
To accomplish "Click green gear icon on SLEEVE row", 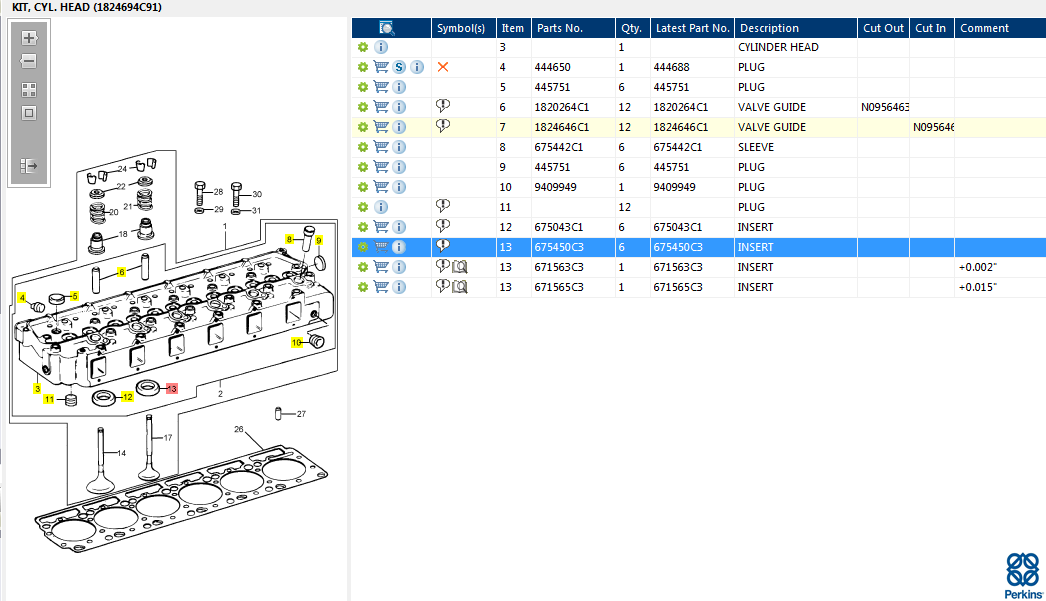I will coord(363,147).
